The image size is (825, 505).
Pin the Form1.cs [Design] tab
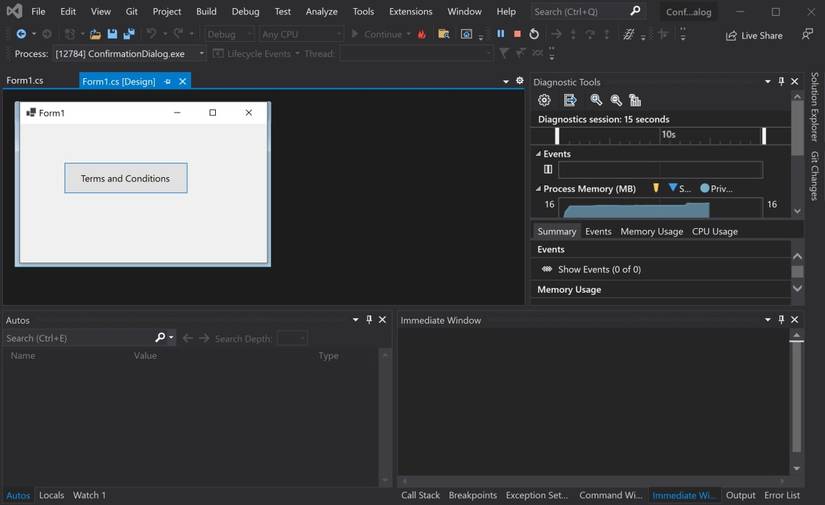pyautogui.click(x=167, y=82)
